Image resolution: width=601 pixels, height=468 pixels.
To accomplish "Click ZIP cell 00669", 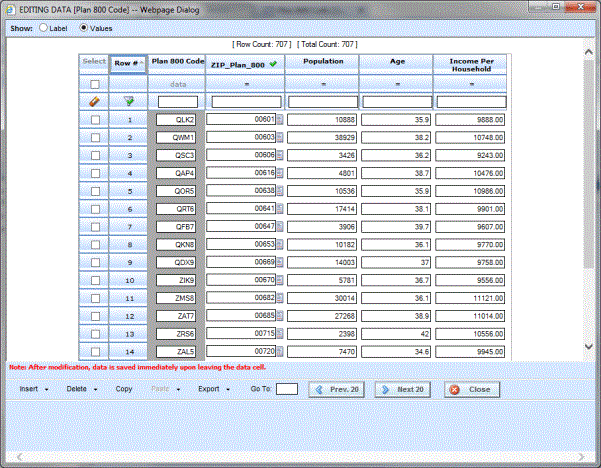I will [241, 262].
